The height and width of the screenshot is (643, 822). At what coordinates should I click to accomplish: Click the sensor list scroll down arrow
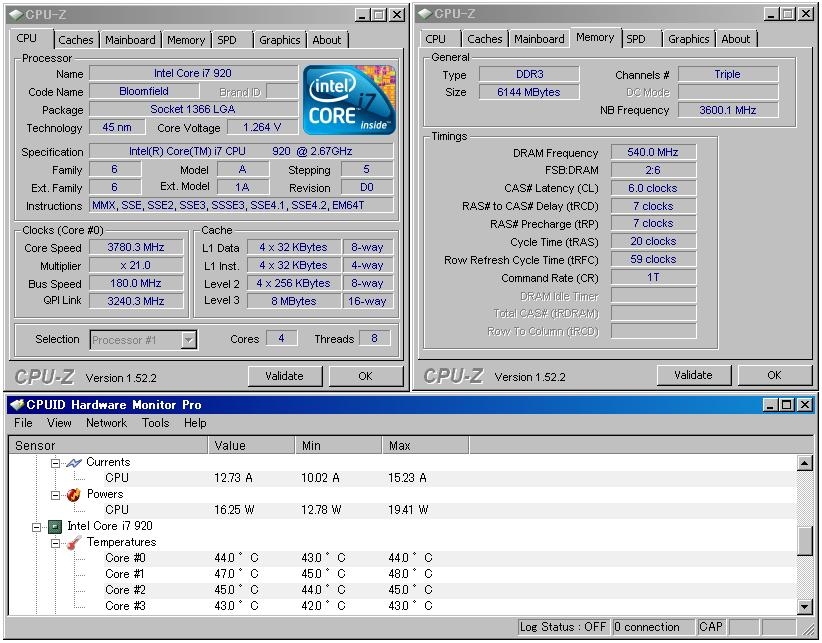[x=805, y=606]
